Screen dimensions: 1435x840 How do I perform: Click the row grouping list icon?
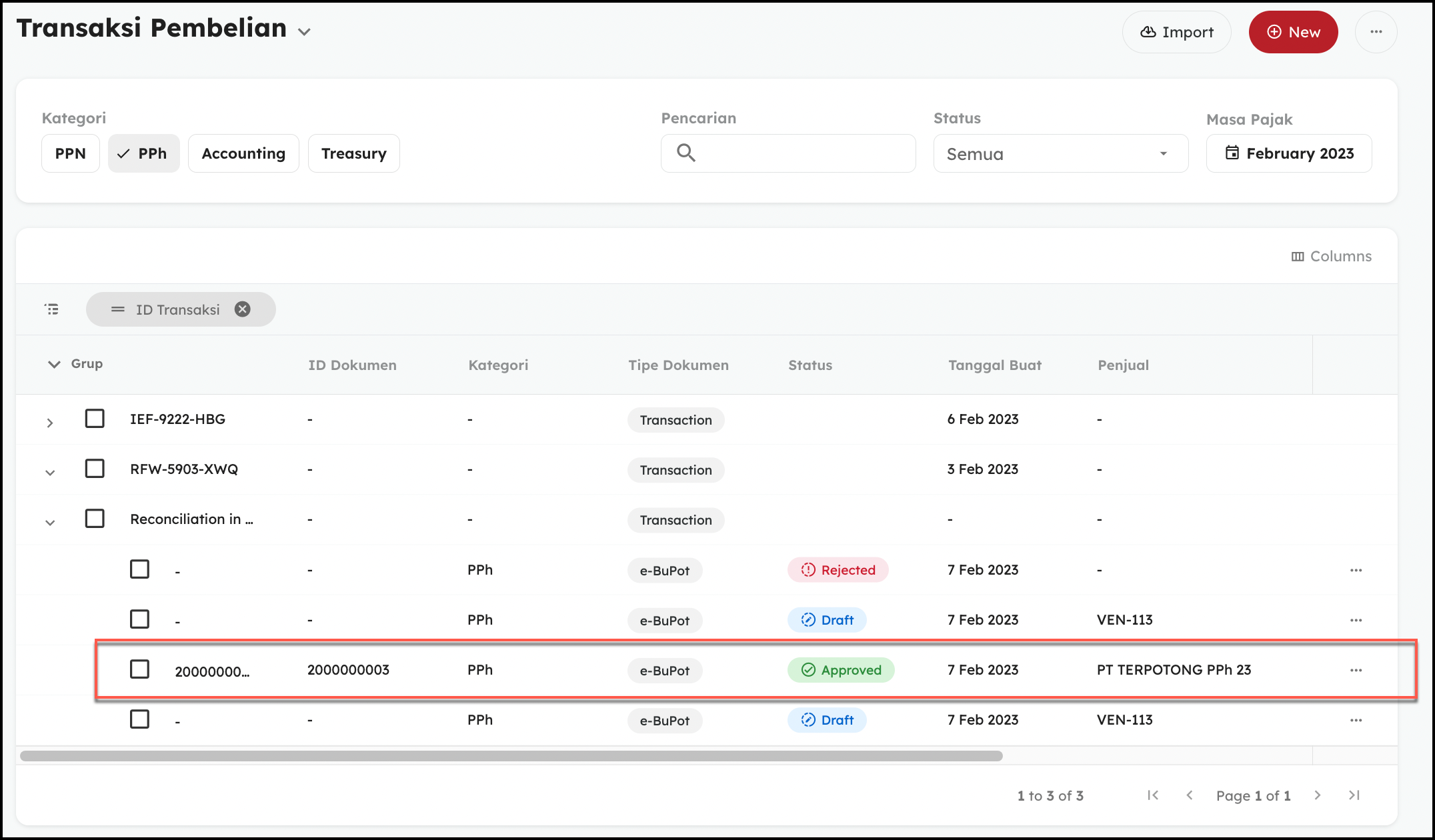(52, 309)
